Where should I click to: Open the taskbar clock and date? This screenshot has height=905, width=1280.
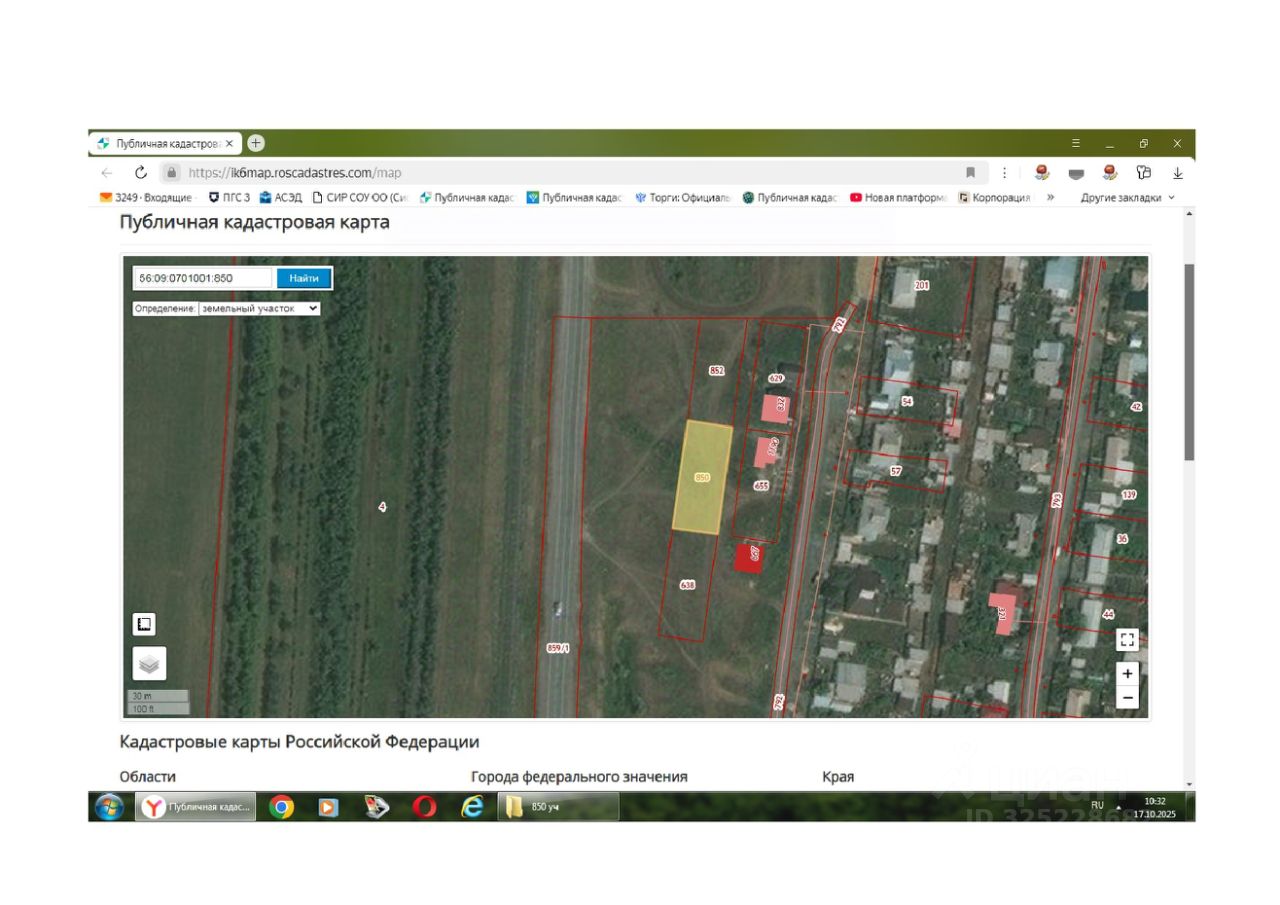click(1155, 807)
